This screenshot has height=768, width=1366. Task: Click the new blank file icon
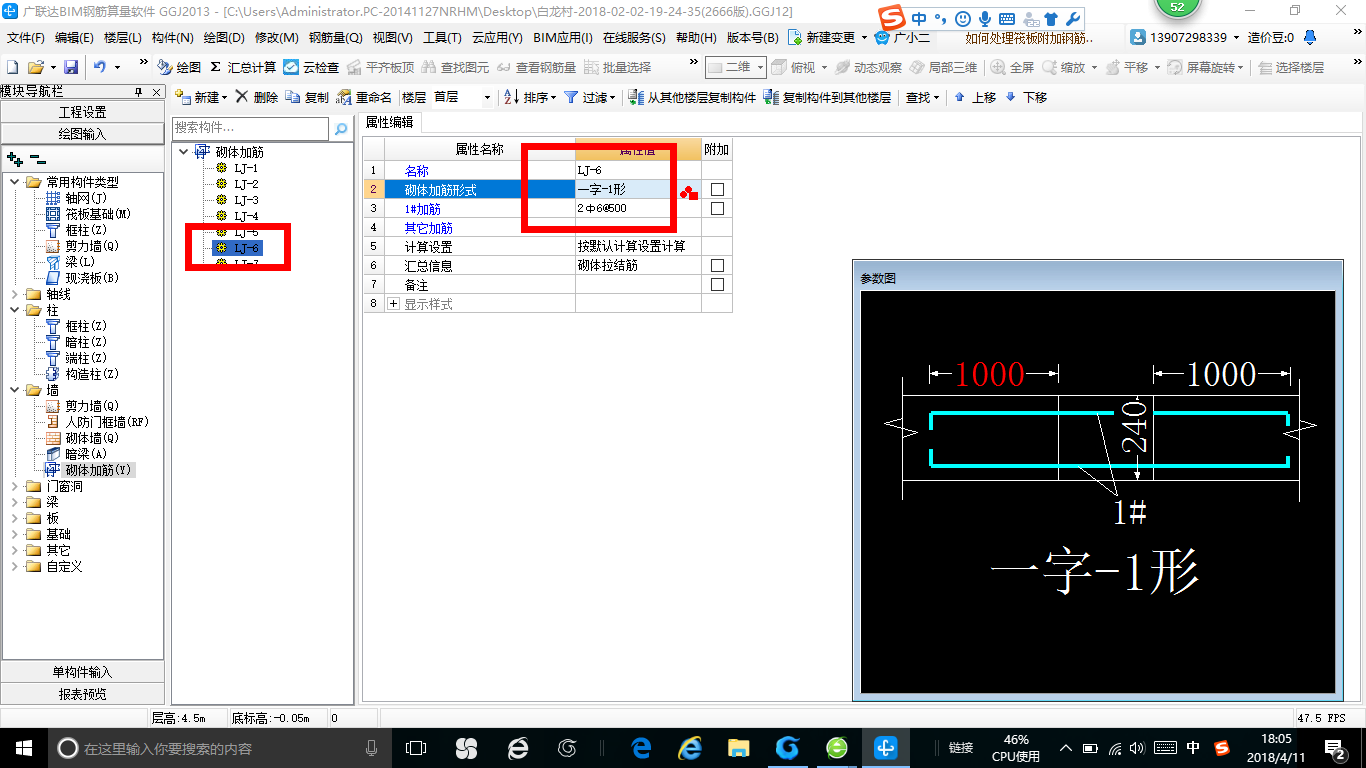12,67
